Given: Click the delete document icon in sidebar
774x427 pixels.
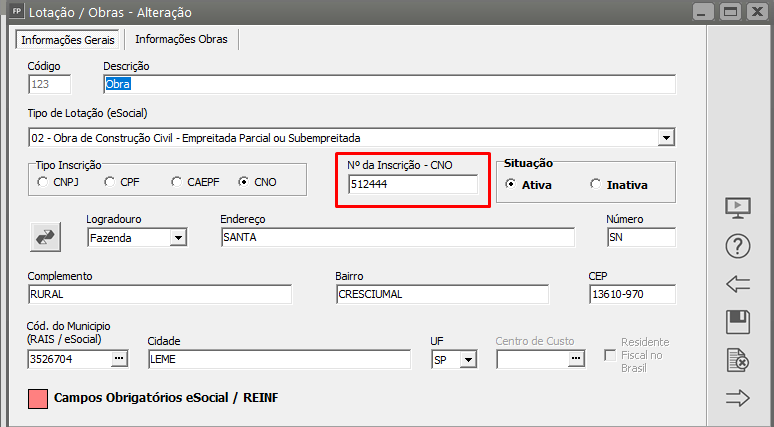Looking at the screenshot, I should point(737,360).
